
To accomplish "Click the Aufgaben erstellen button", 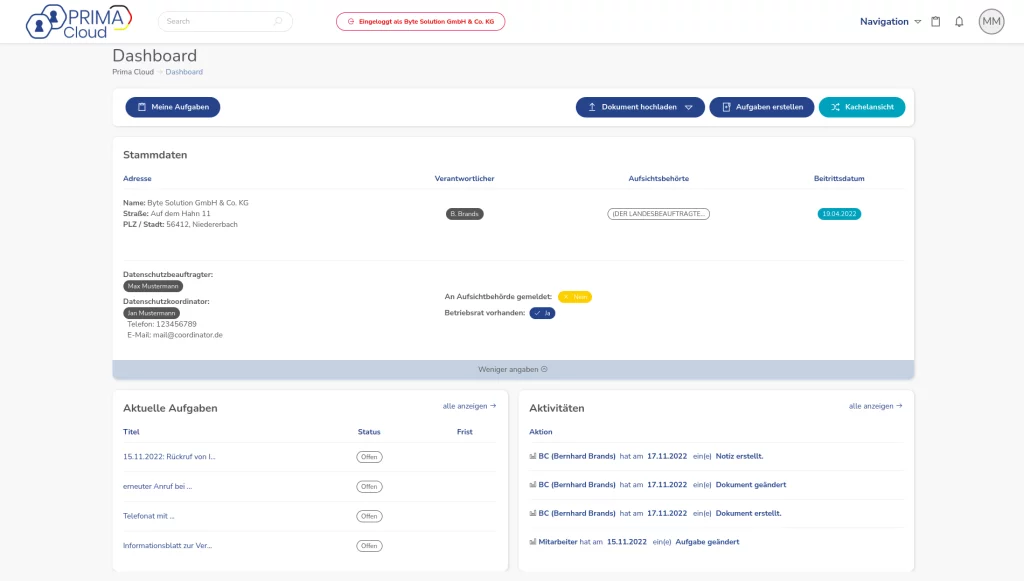I will [762, 107].
